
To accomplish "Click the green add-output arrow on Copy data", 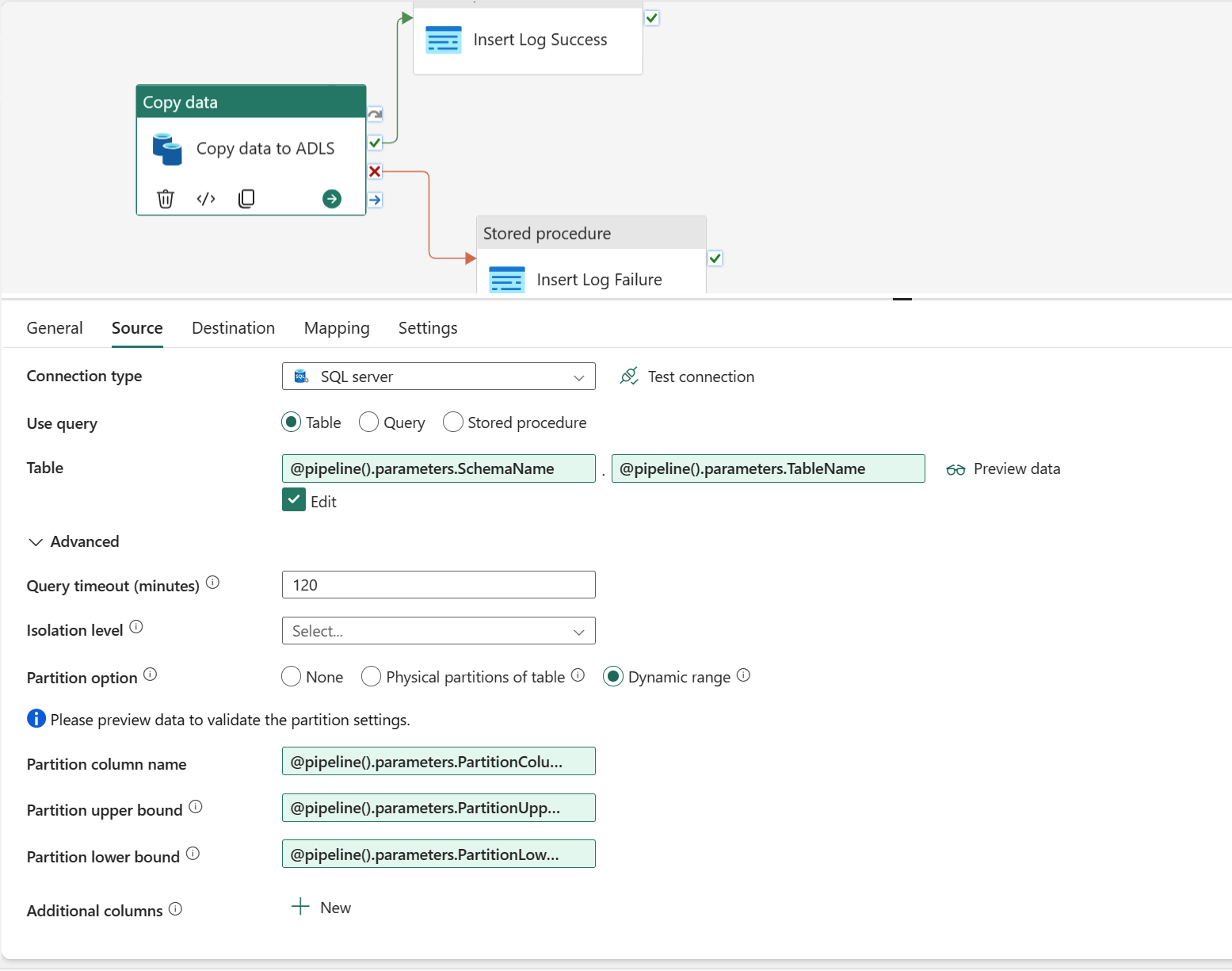I will [x=331, y=199].
